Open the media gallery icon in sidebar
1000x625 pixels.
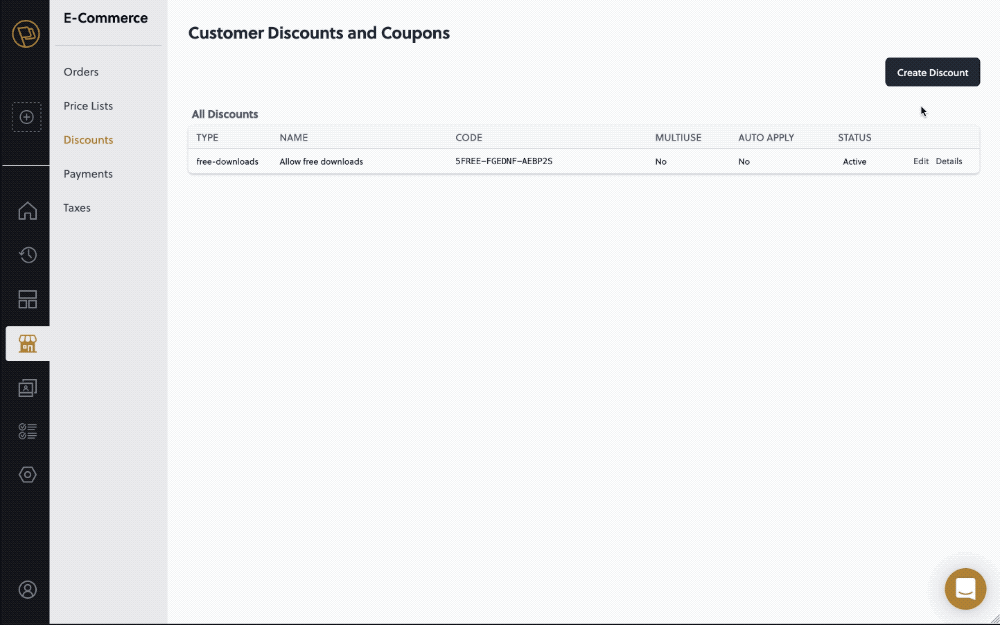point(28,388)
